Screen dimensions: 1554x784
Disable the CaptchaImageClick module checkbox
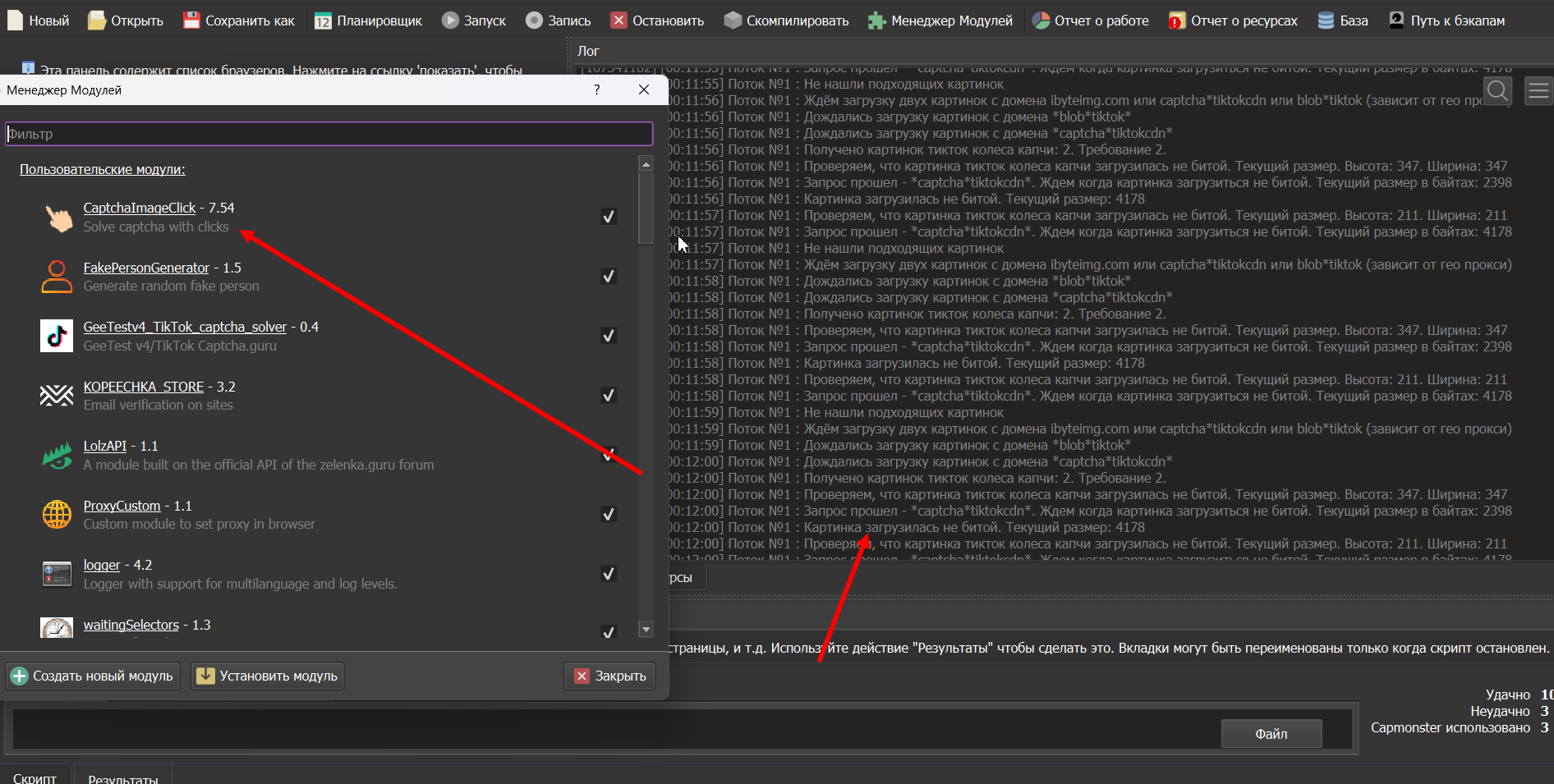(x=609, y=217)
